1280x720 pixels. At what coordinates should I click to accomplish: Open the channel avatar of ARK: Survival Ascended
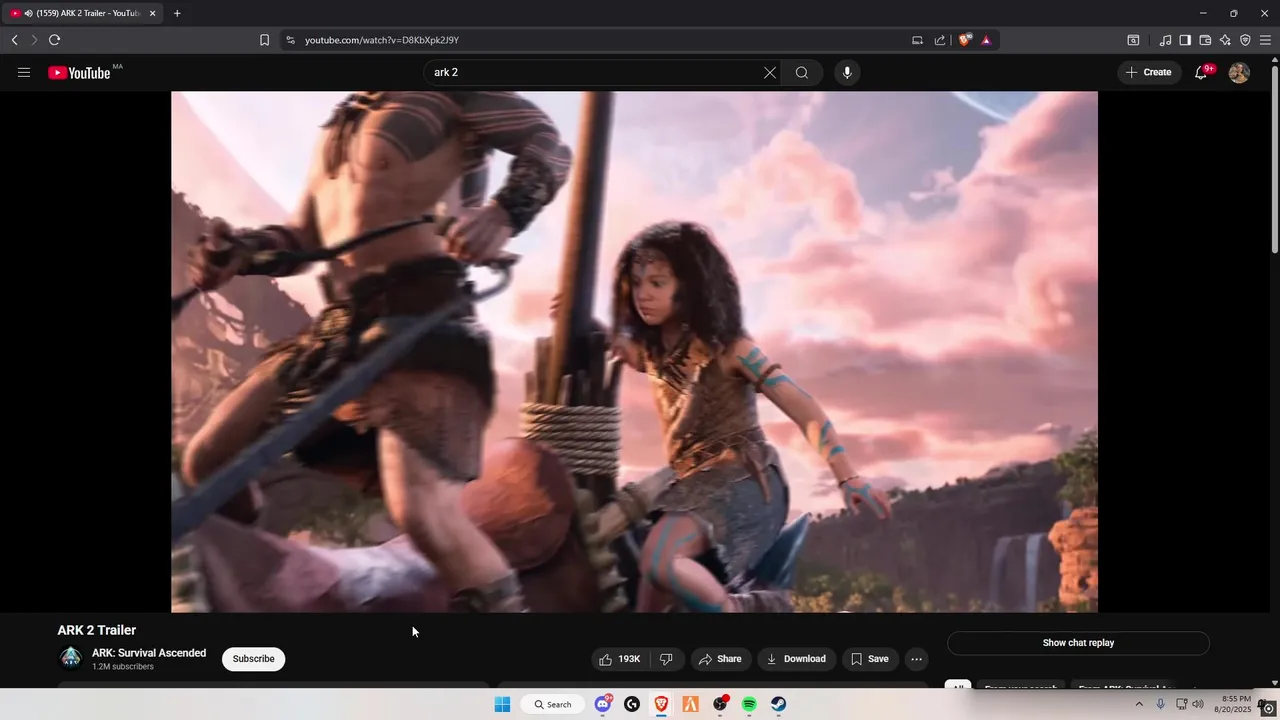[70, 658]
